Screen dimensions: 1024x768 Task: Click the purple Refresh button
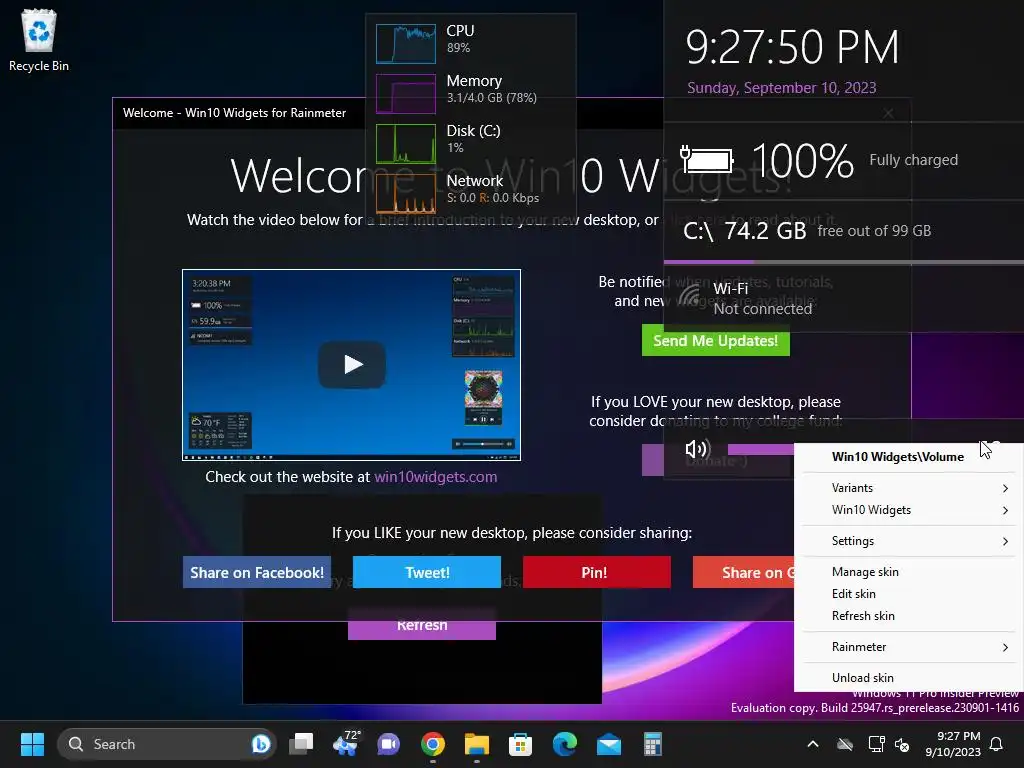(x=422, y=625)
